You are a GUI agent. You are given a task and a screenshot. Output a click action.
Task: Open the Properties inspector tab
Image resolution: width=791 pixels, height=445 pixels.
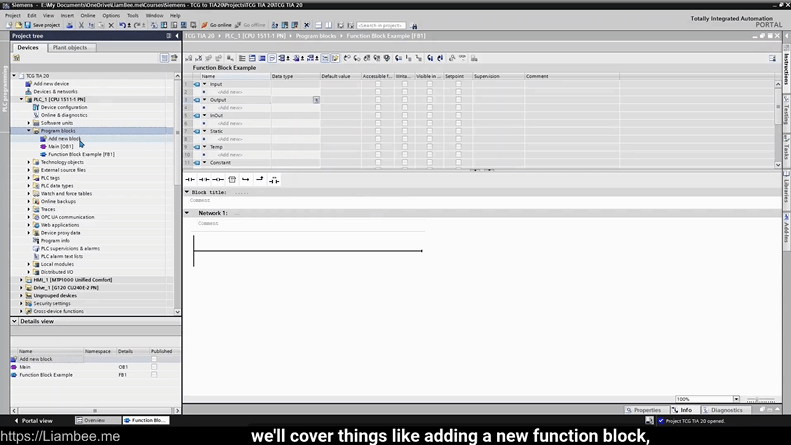[645, 410]
